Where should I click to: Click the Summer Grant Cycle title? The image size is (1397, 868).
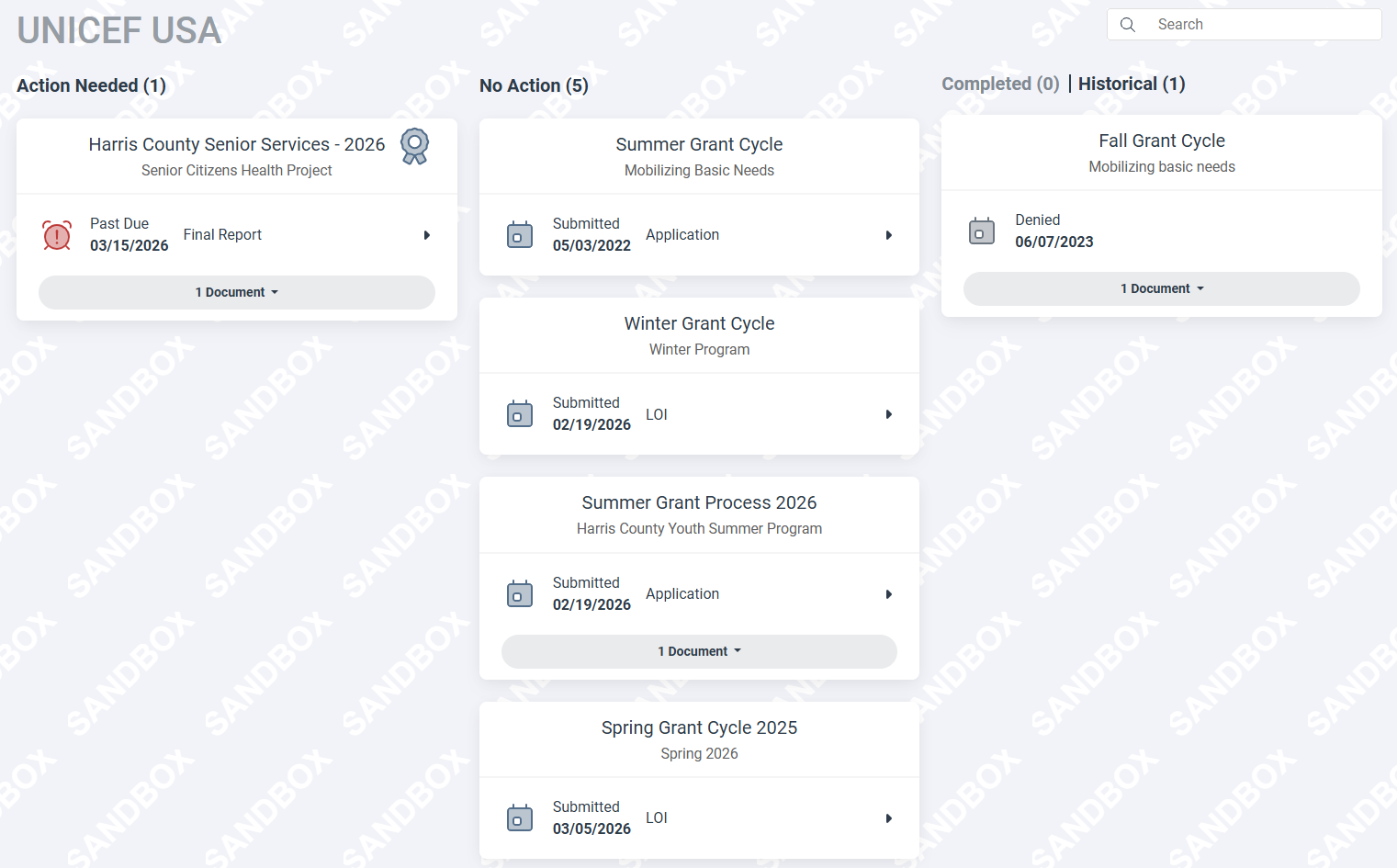pos(699,144)
